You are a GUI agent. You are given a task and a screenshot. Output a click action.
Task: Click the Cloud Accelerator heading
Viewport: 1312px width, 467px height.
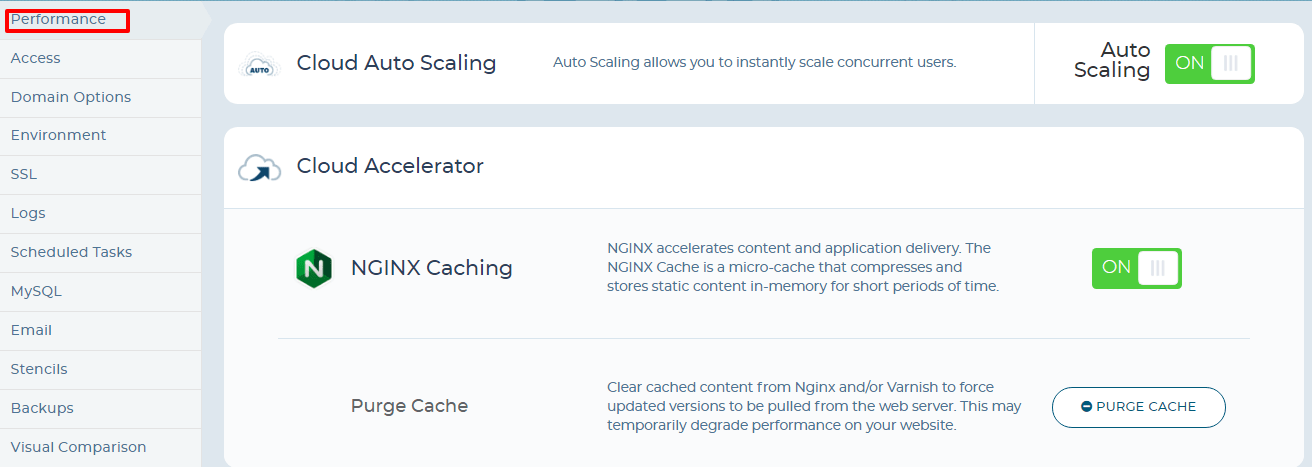tap(390, 166)
